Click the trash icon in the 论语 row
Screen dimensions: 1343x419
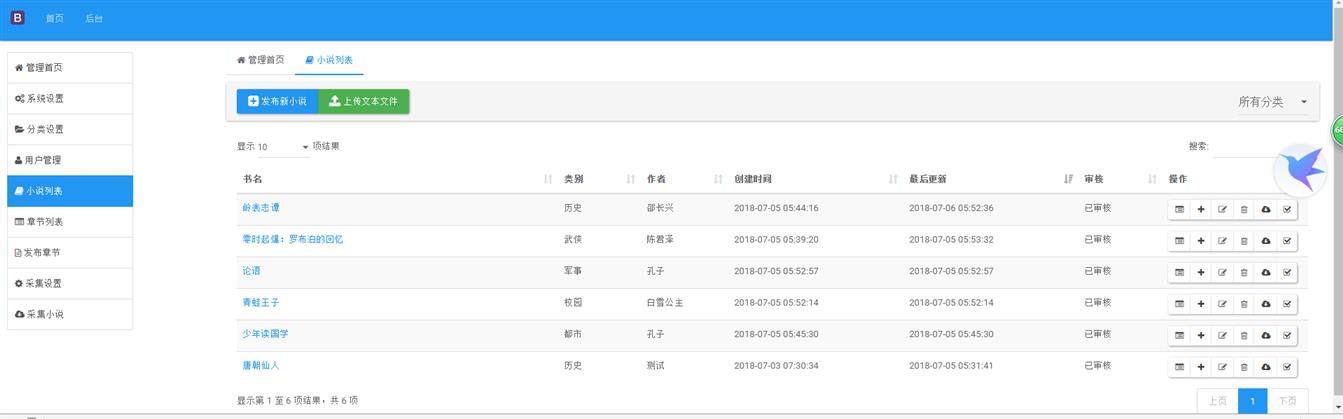(1244, 272)
